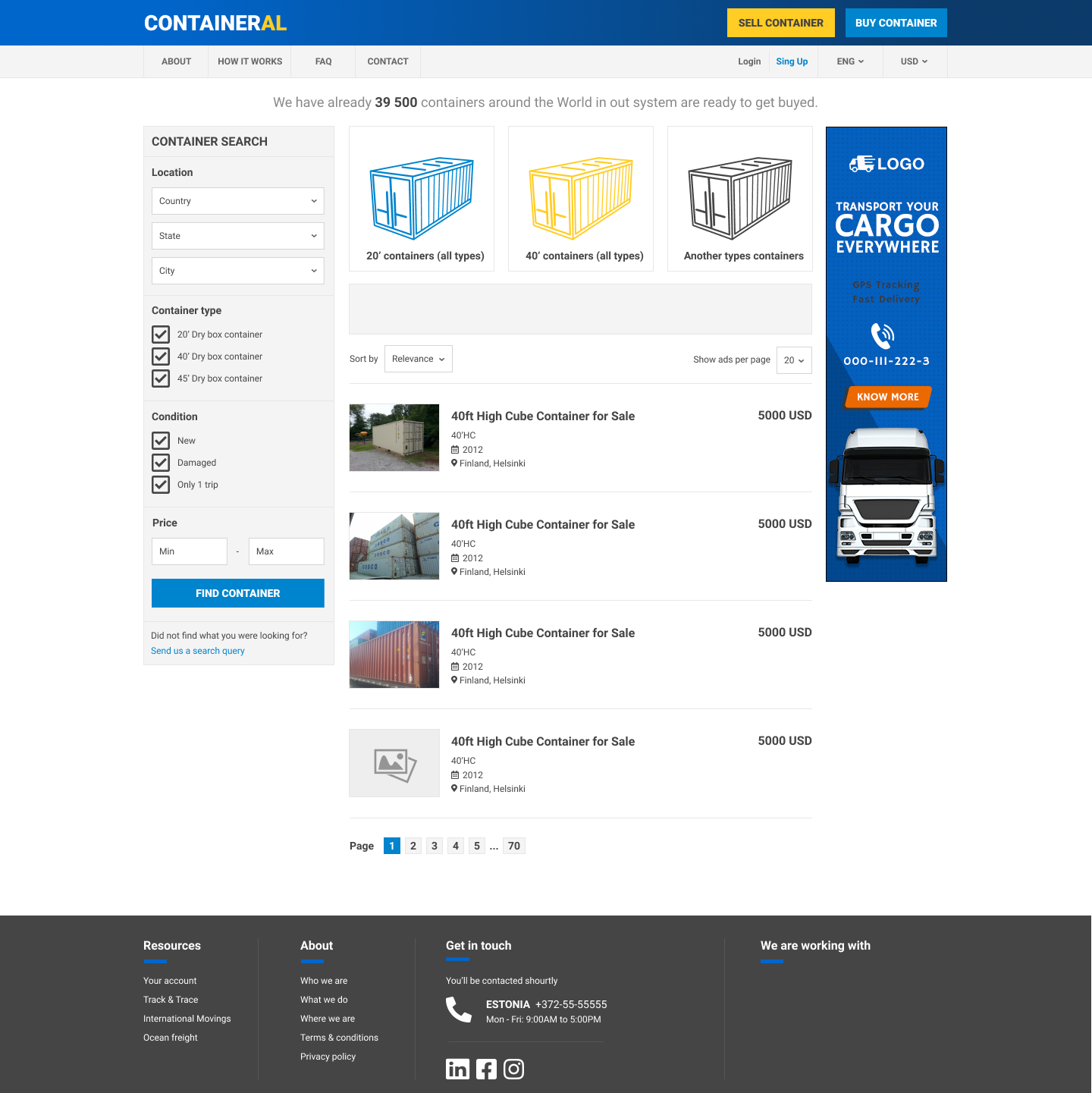Open the ads per page selector

click(793, 360)
